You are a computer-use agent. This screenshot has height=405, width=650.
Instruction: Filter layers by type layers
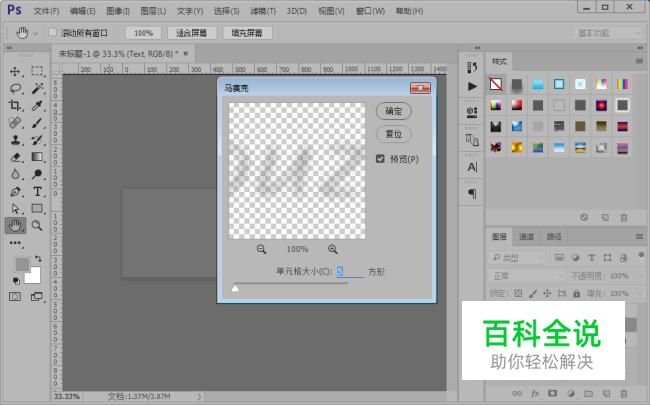(592, 258)
